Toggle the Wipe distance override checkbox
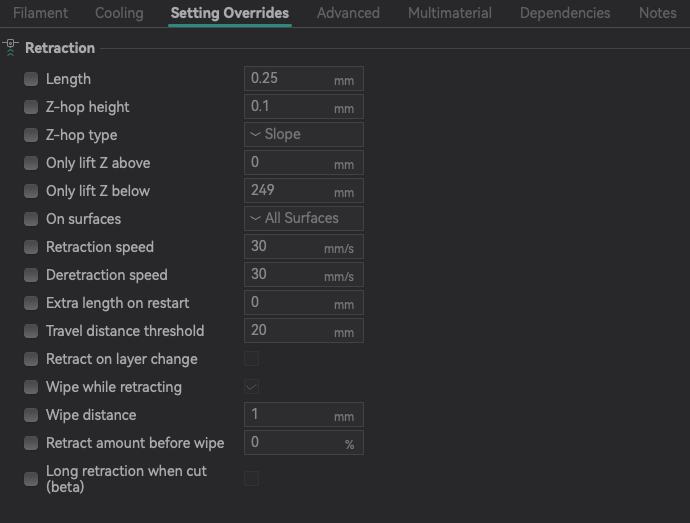This screenshot has height=523, width=690. 31,415
